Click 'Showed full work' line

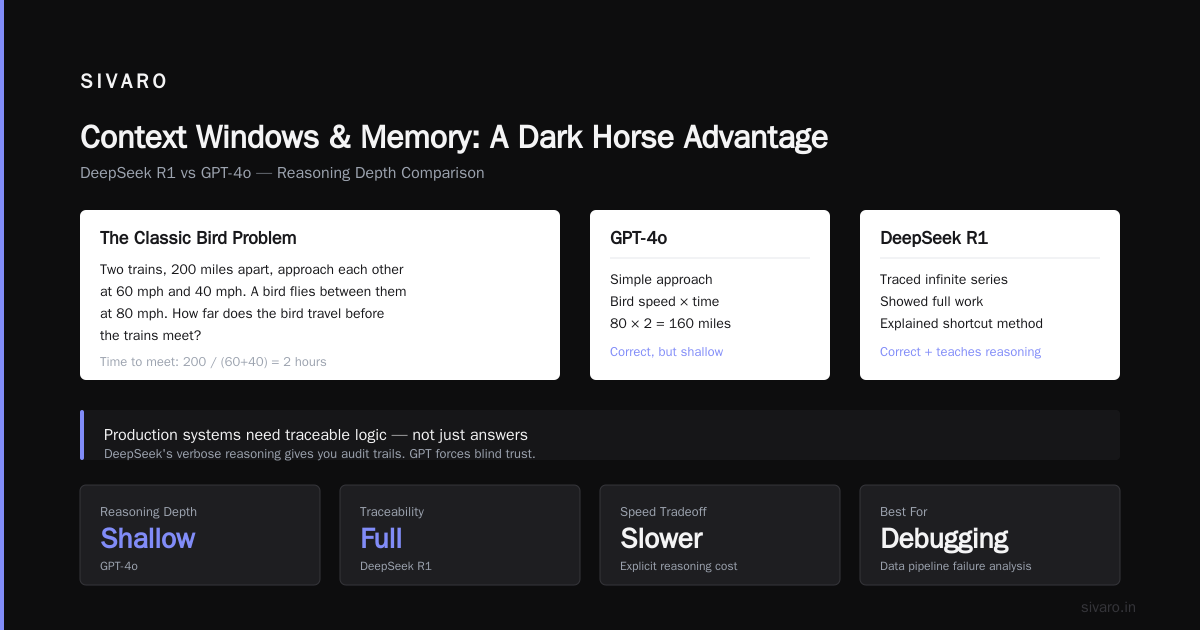coord(931,302)
